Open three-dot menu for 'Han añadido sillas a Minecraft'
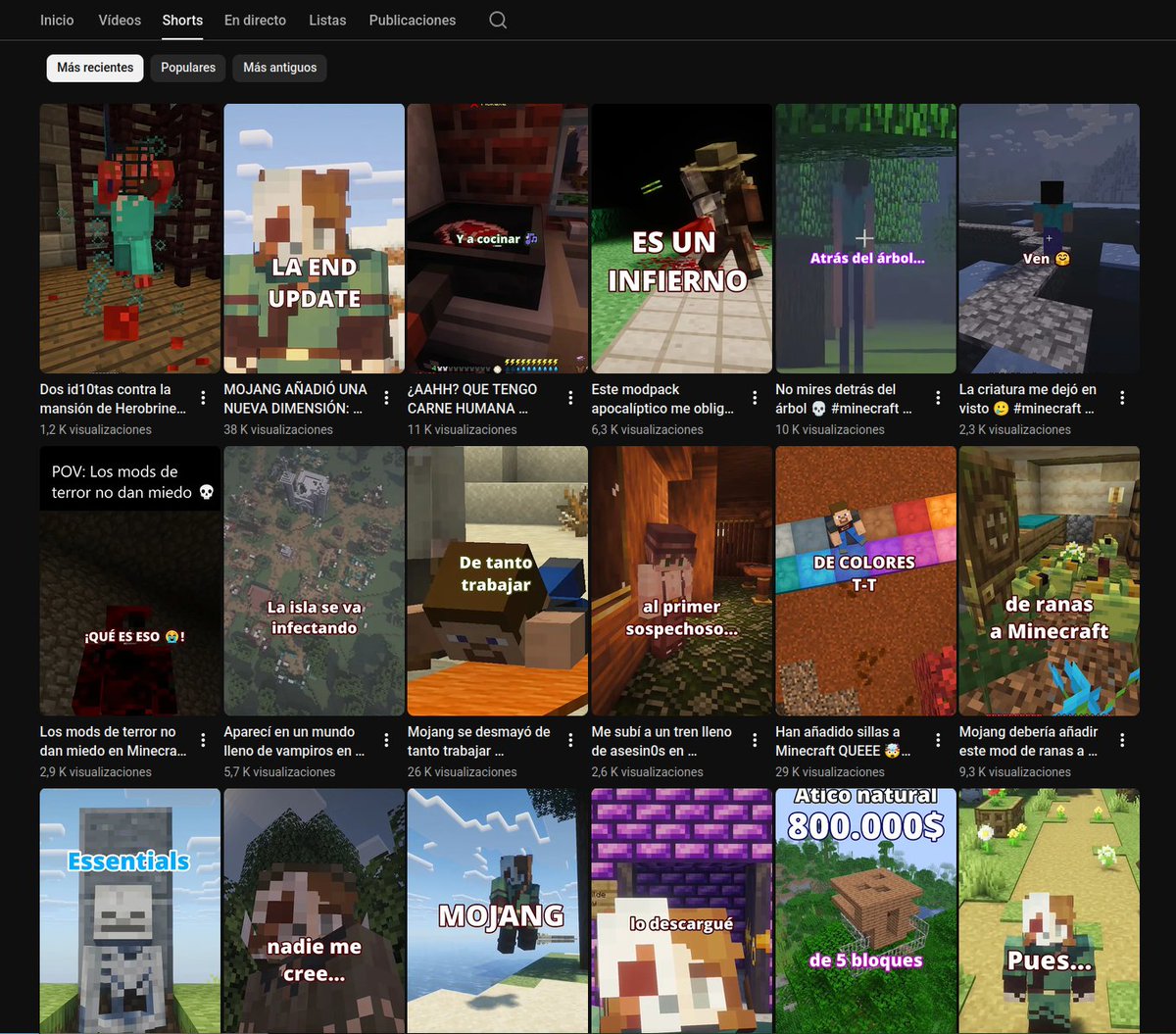This screenshot has width=1176, height=1034. click(939, 740)
